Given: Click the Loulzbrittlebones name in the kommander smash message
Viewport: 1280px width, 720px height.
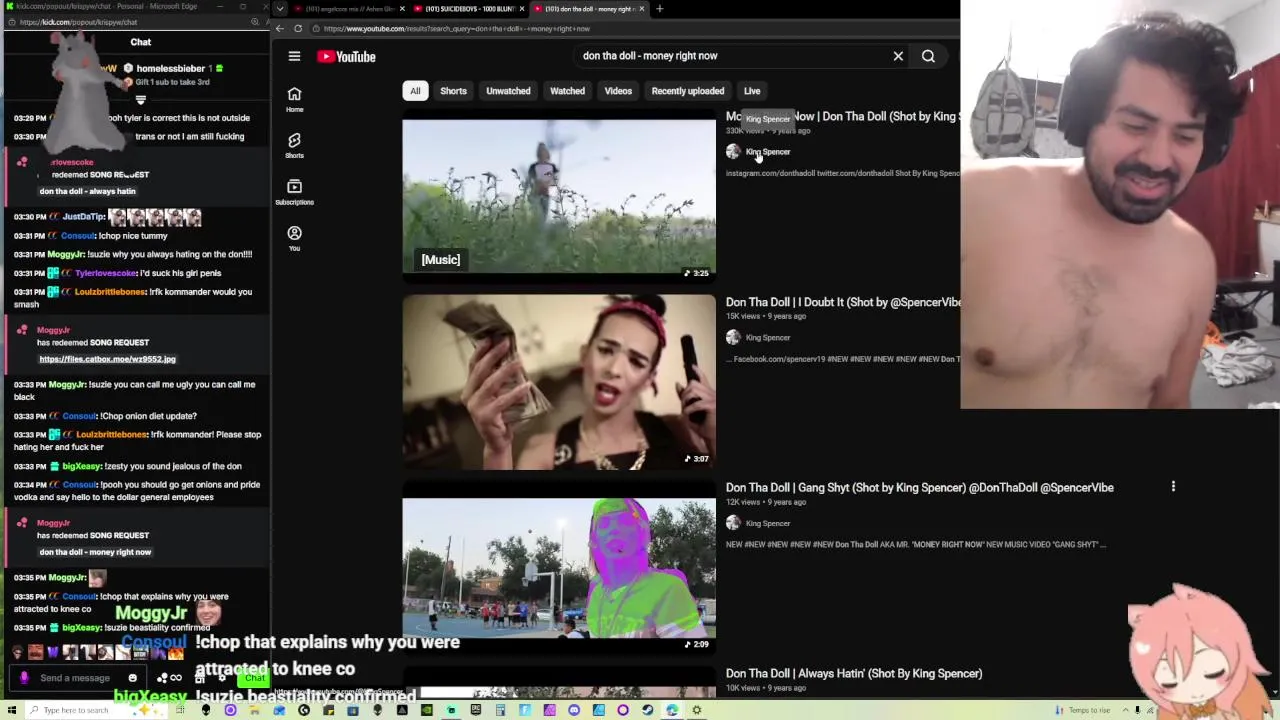Looking at the screenshot, I should point(109,292).
